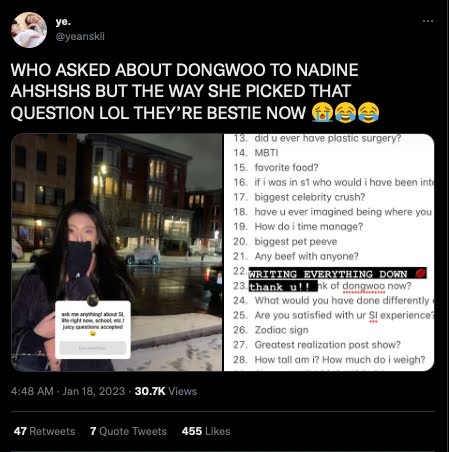449x452 pixels.
Task: Click the ye. display name
Action: 63,22
